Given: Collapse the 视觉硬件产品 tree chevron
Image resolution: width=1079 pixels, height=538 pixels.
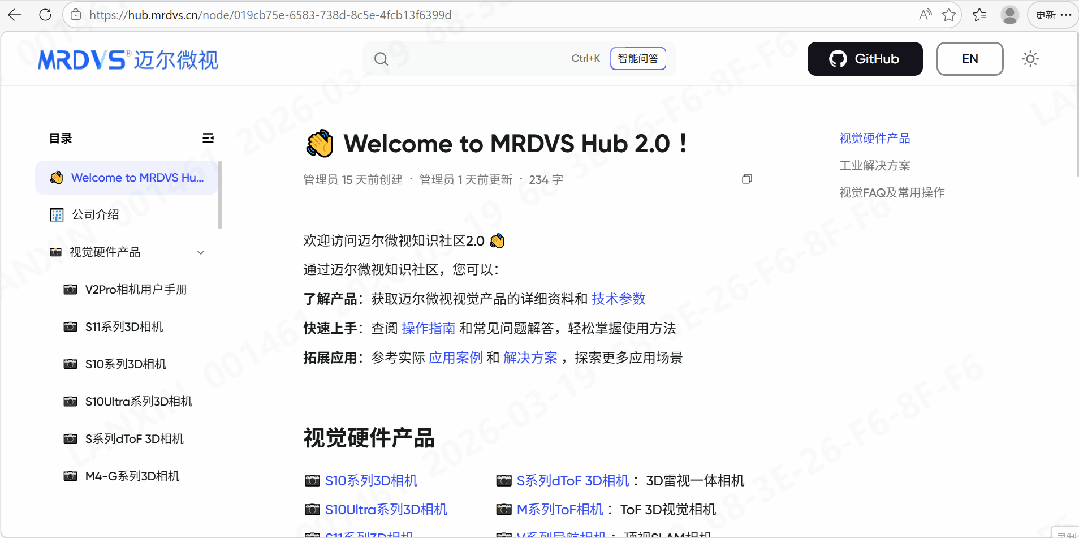Looking at the screenshot, I should (201, 252).
